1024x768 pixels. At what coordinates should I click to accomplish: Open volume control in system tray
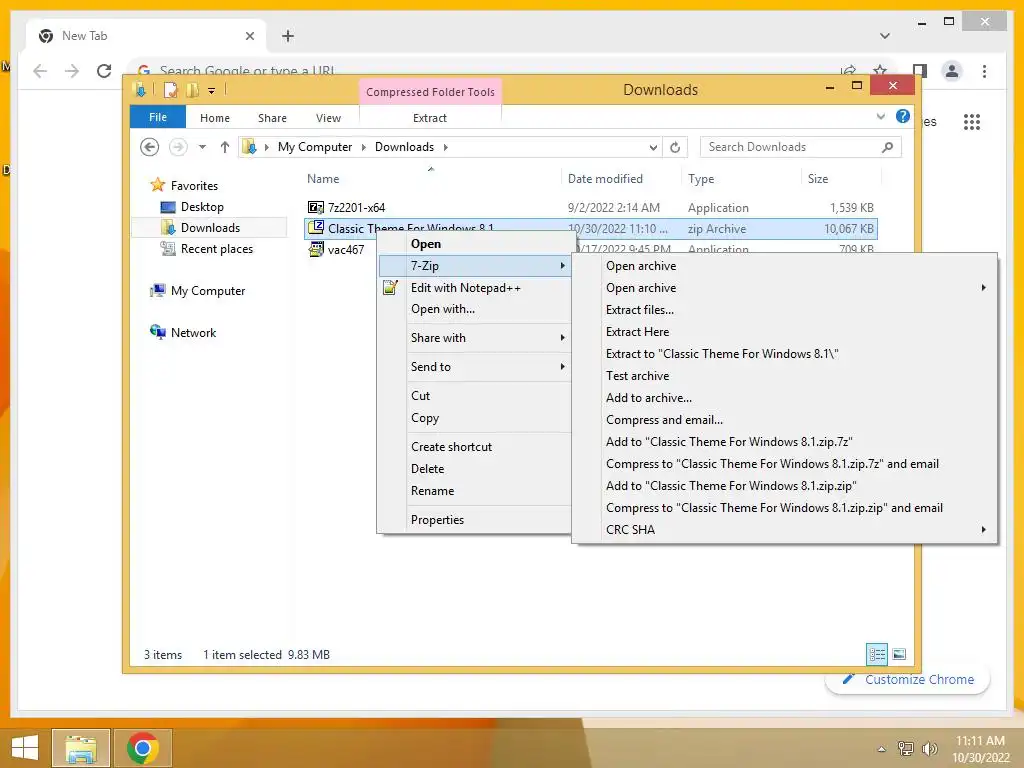(x=929, y=748)
